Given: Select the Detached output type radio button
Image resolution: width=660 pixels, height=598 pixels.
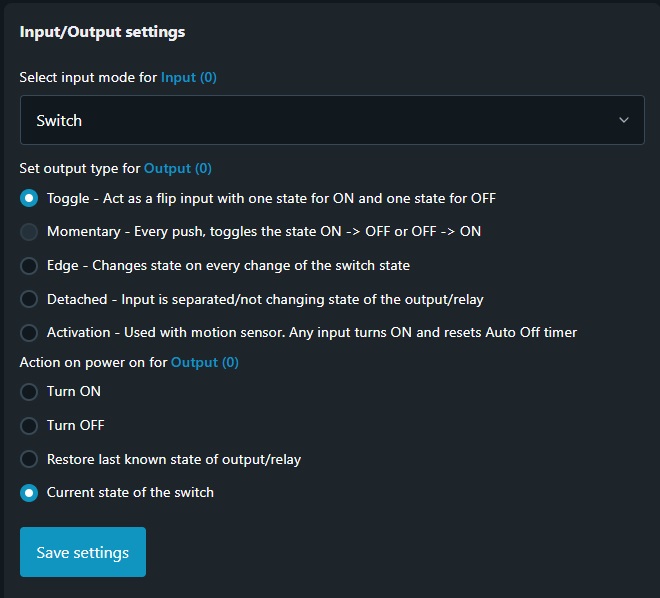Looking at the screenshot, I should point(29,299).
